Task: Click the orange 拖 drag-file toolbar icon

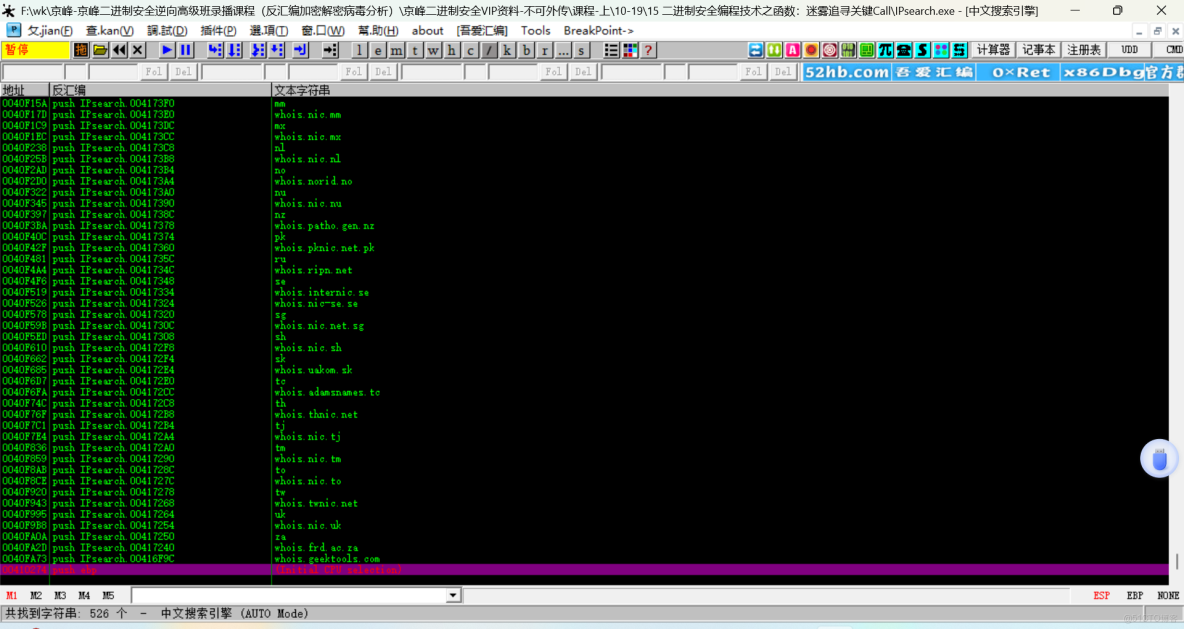Action: point(81,51)
